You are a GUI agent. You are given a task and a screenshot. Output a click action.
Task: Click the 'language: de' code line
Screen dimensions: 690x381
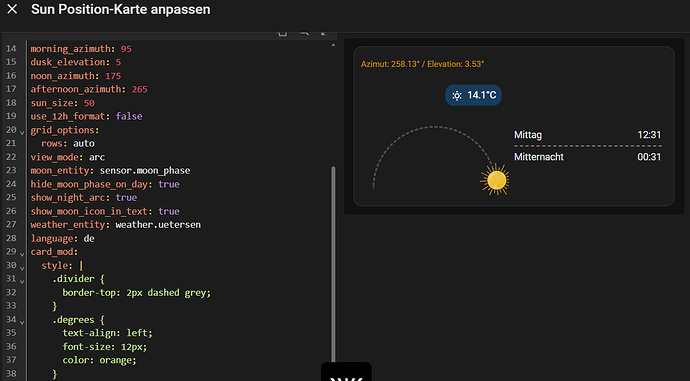pos(62,238)
